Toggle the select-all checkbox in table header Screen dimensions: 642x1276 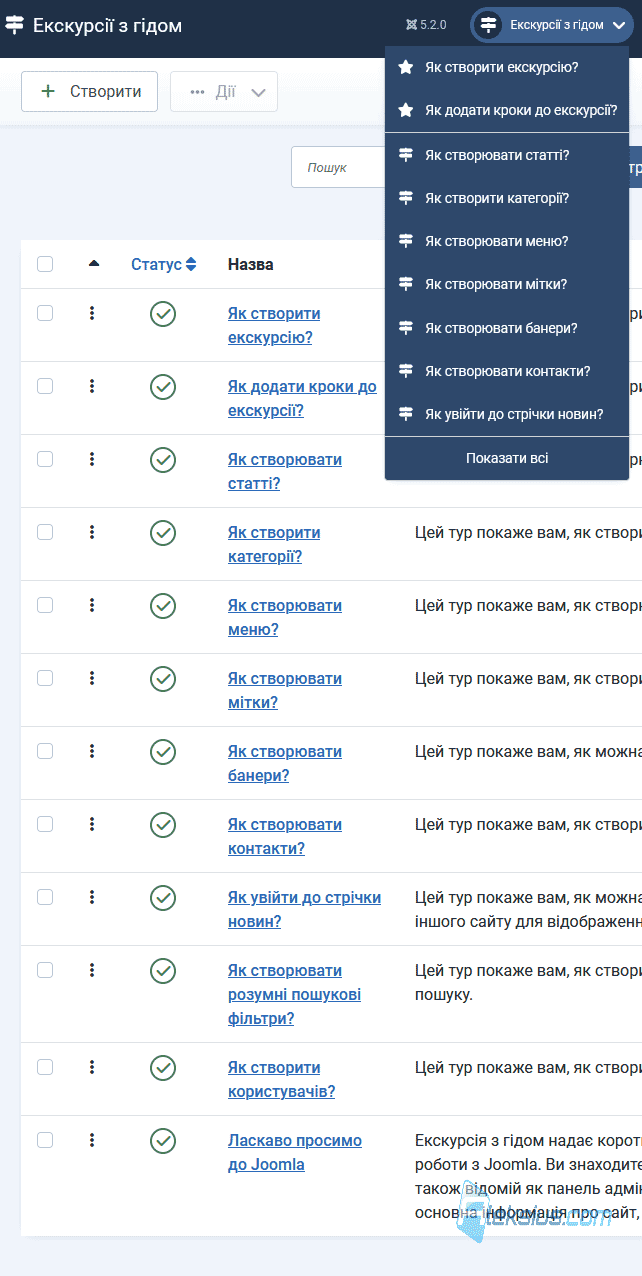coord(45,264)
